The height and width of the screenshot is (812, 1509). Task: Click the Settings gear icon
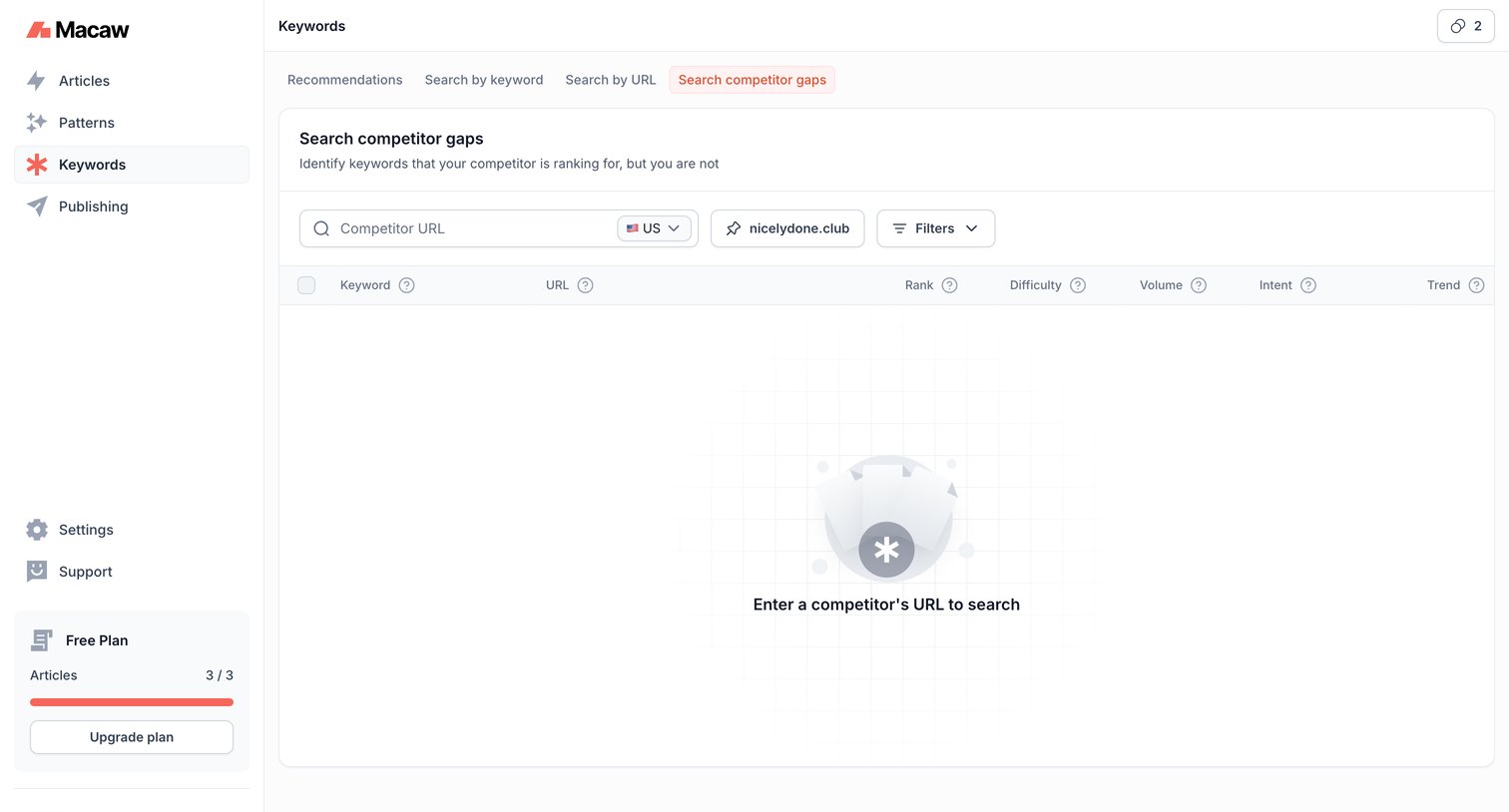tap(37, 530)
